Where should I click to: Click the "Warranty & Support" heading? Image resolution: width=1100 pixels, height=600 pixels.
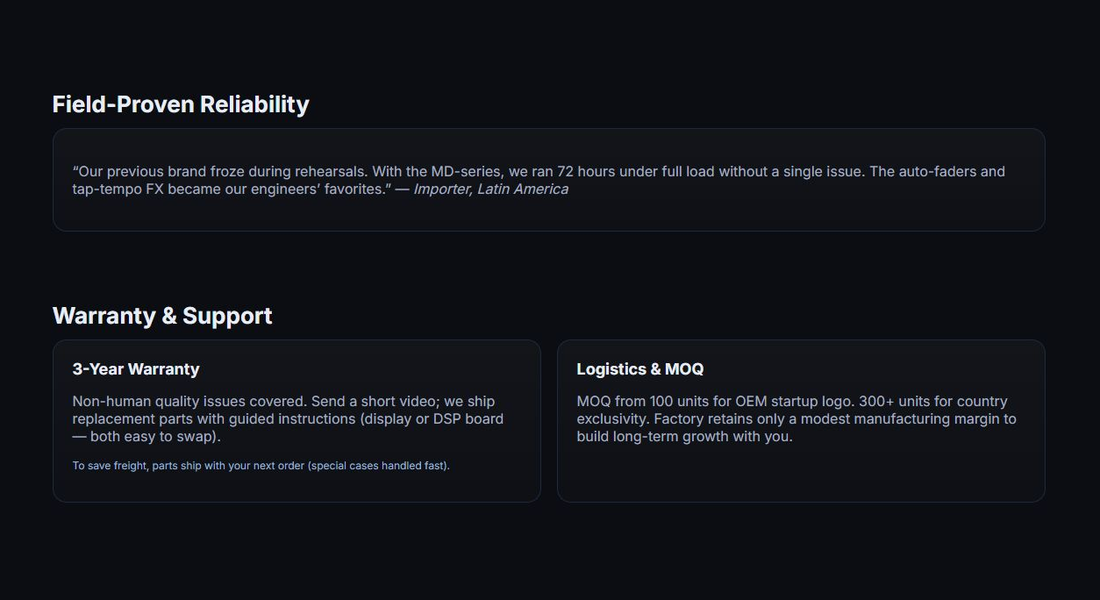tap(162, 316)
